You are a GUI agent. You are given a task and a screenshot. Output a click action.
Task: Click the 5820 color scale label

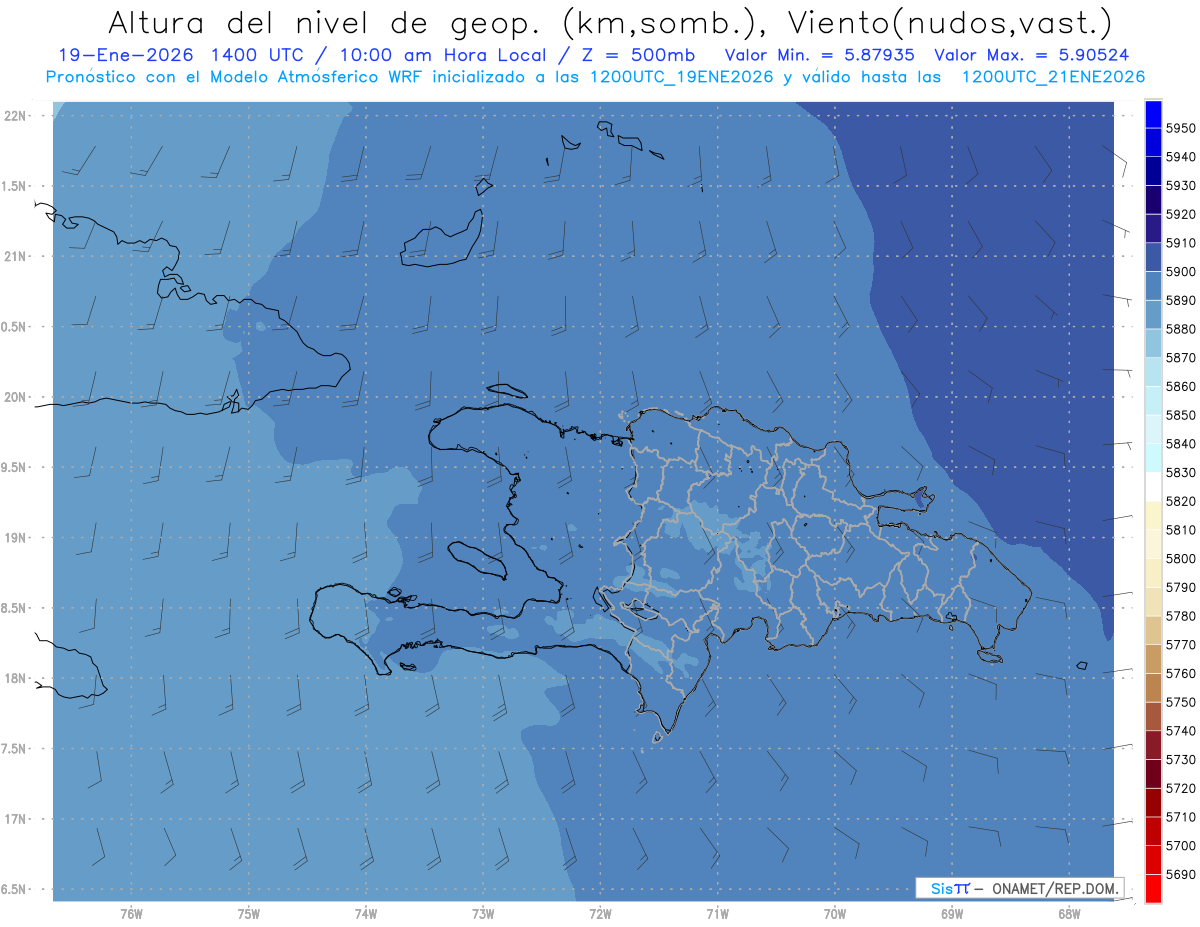click(1180, 501)
